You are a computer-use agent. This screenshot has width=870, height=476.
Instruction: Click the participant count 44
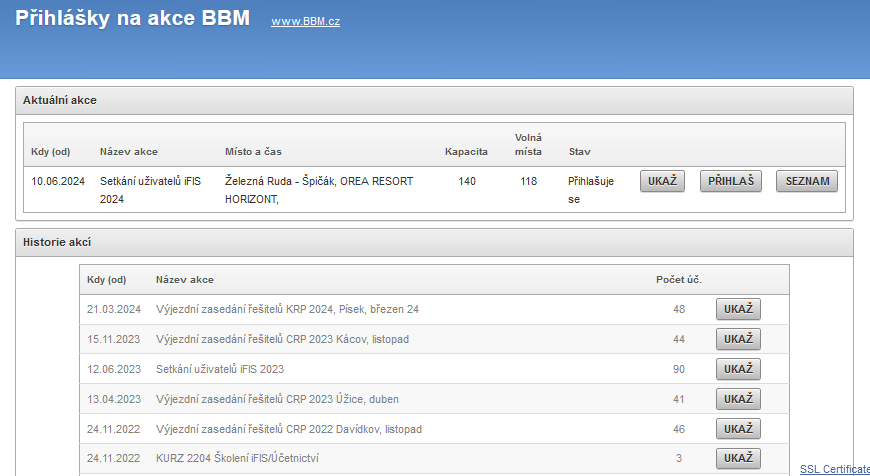pos(679,339)
